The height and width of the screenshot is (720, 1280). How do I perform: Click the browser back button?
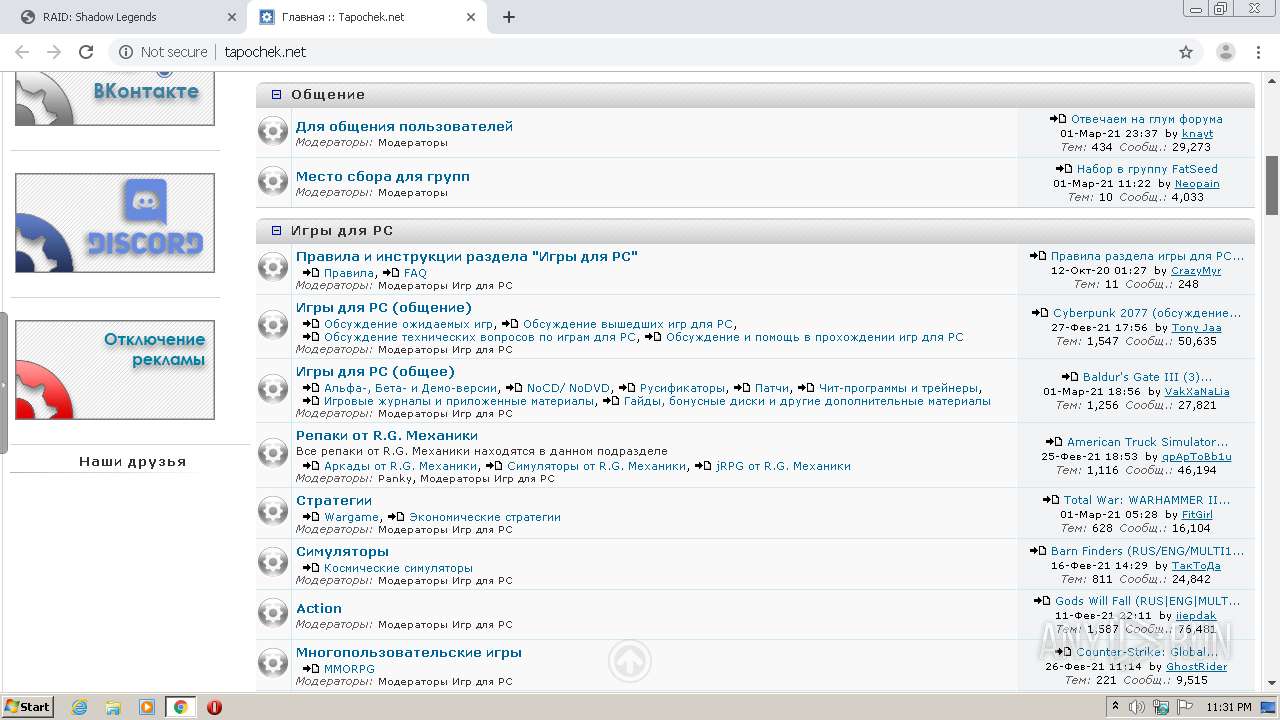[x=22, y=52]
